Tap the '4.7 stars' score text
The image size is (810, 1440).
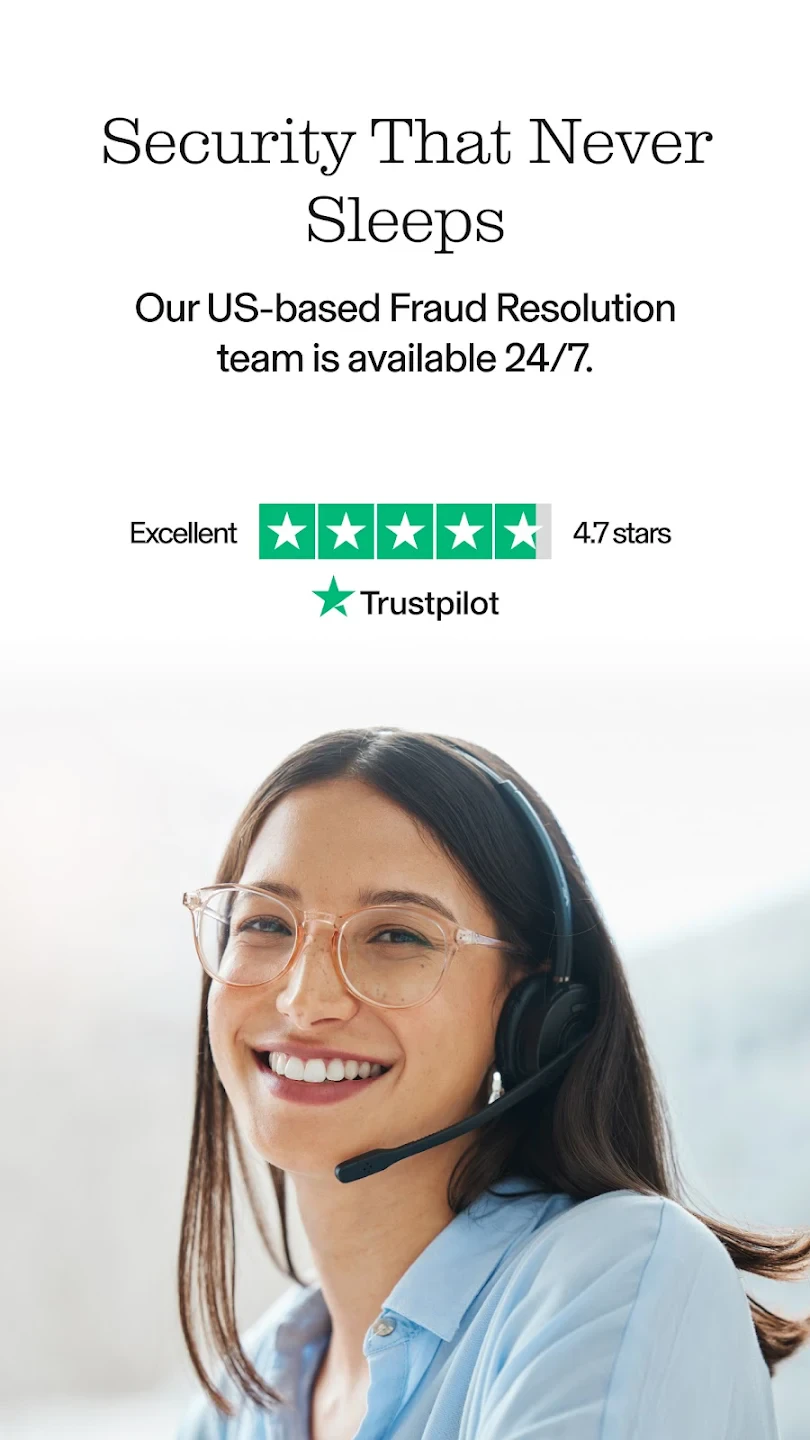[x=621, y=533]
